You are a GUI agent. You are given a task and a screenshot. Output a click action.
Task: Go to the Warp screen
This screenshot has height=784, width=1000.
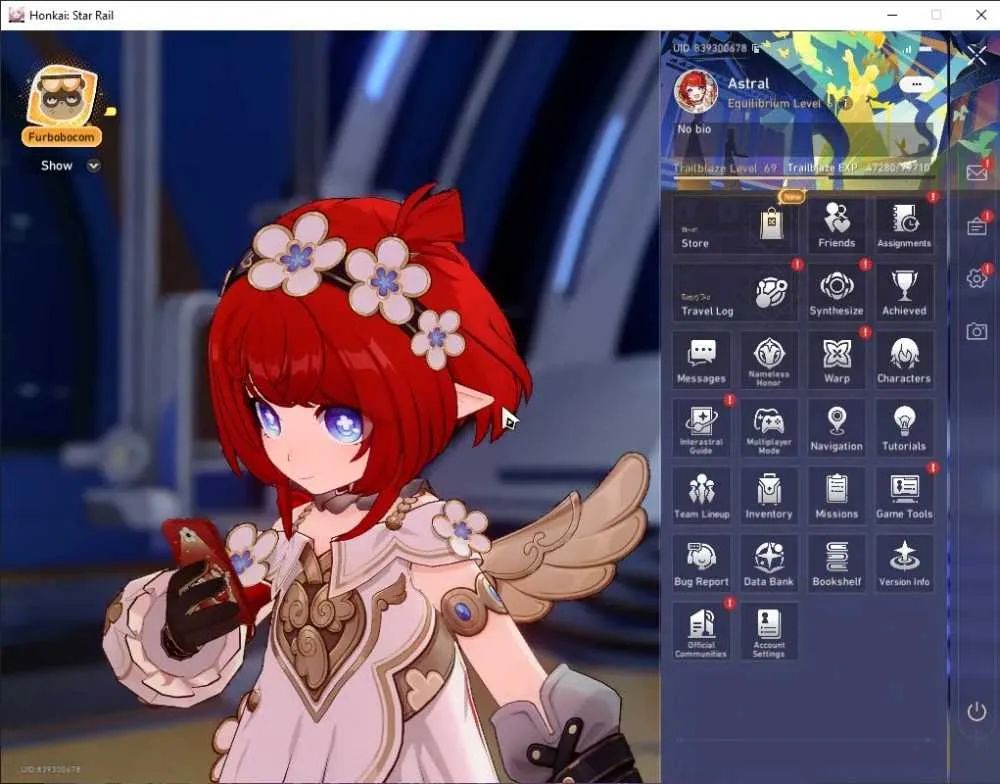coord(836,360)
